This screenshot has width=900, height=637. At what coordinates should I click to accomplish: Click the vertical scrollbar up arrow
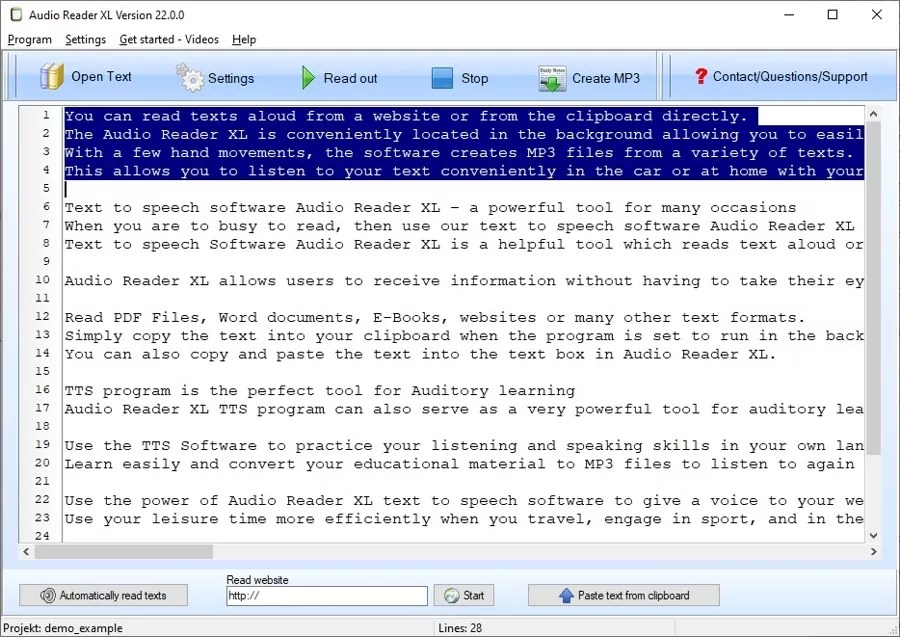(x=874, y=114)
